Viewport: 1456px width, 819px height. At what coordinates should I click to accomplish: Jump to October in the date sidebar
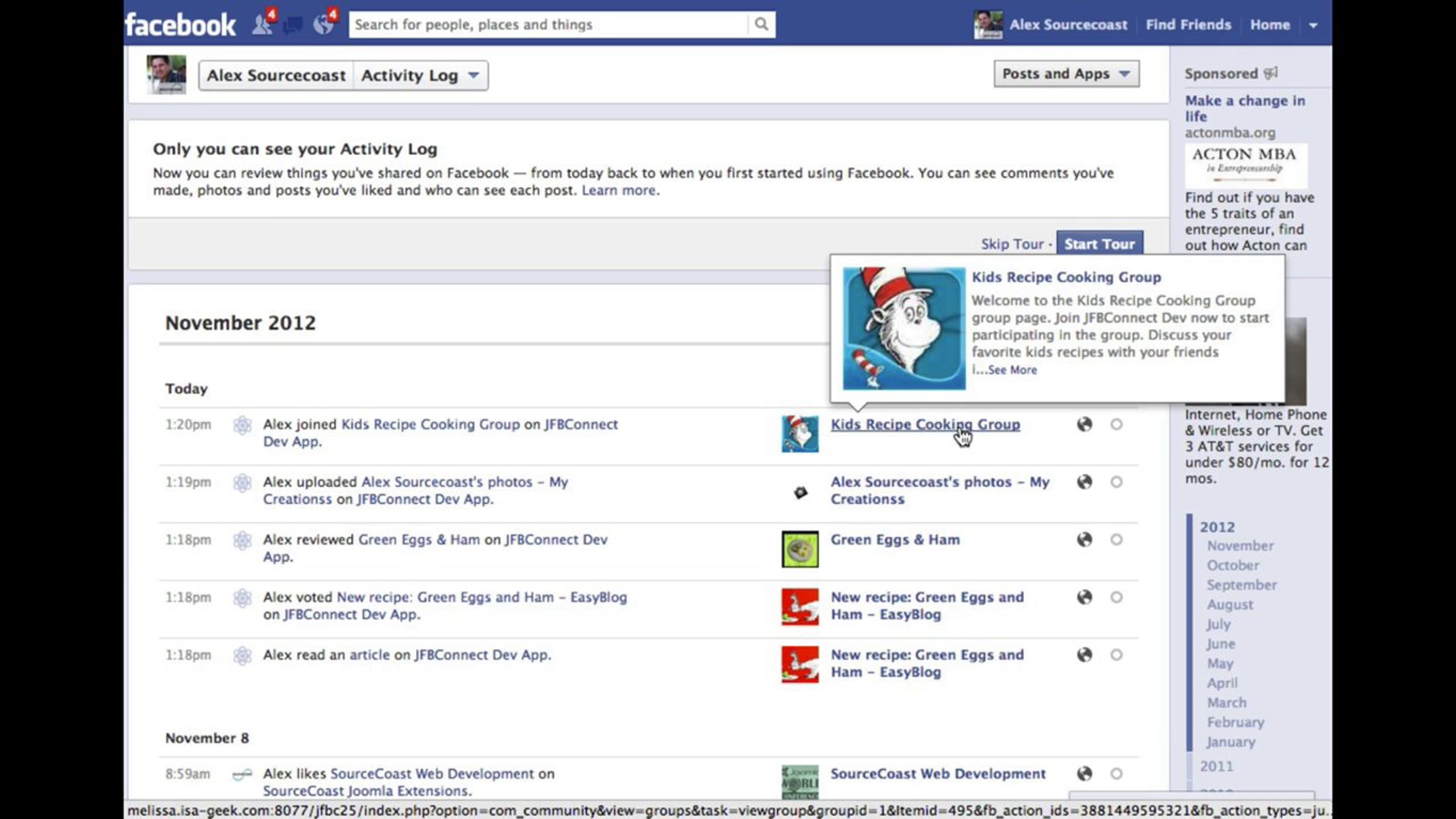(x=1233, y=565)
